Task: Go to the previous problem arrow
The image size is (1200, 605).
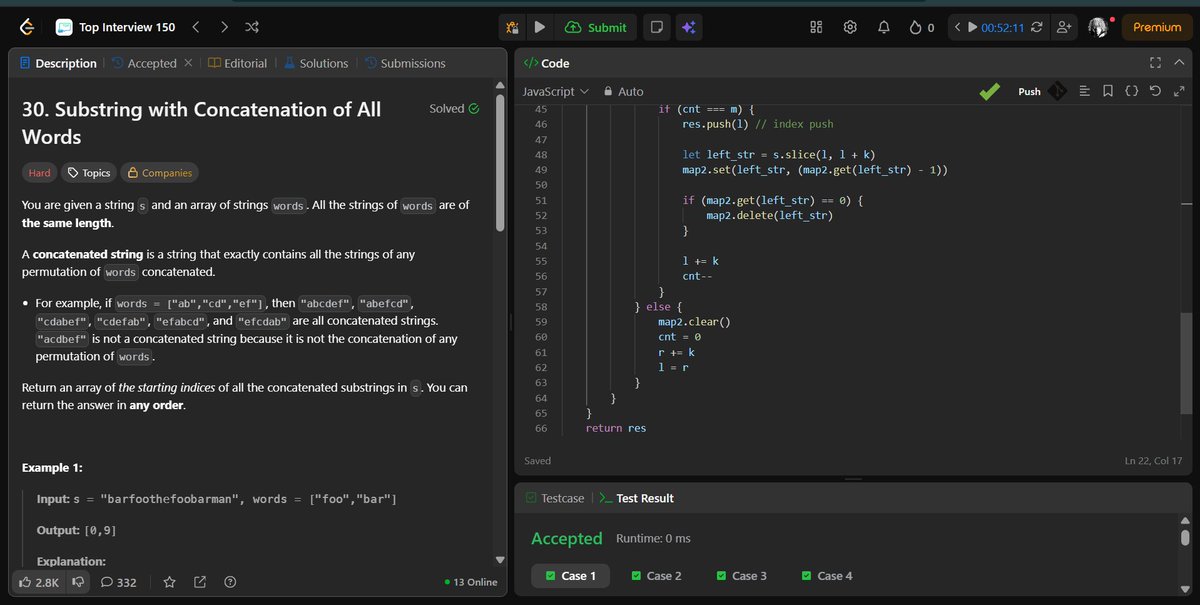Action: 196,28
